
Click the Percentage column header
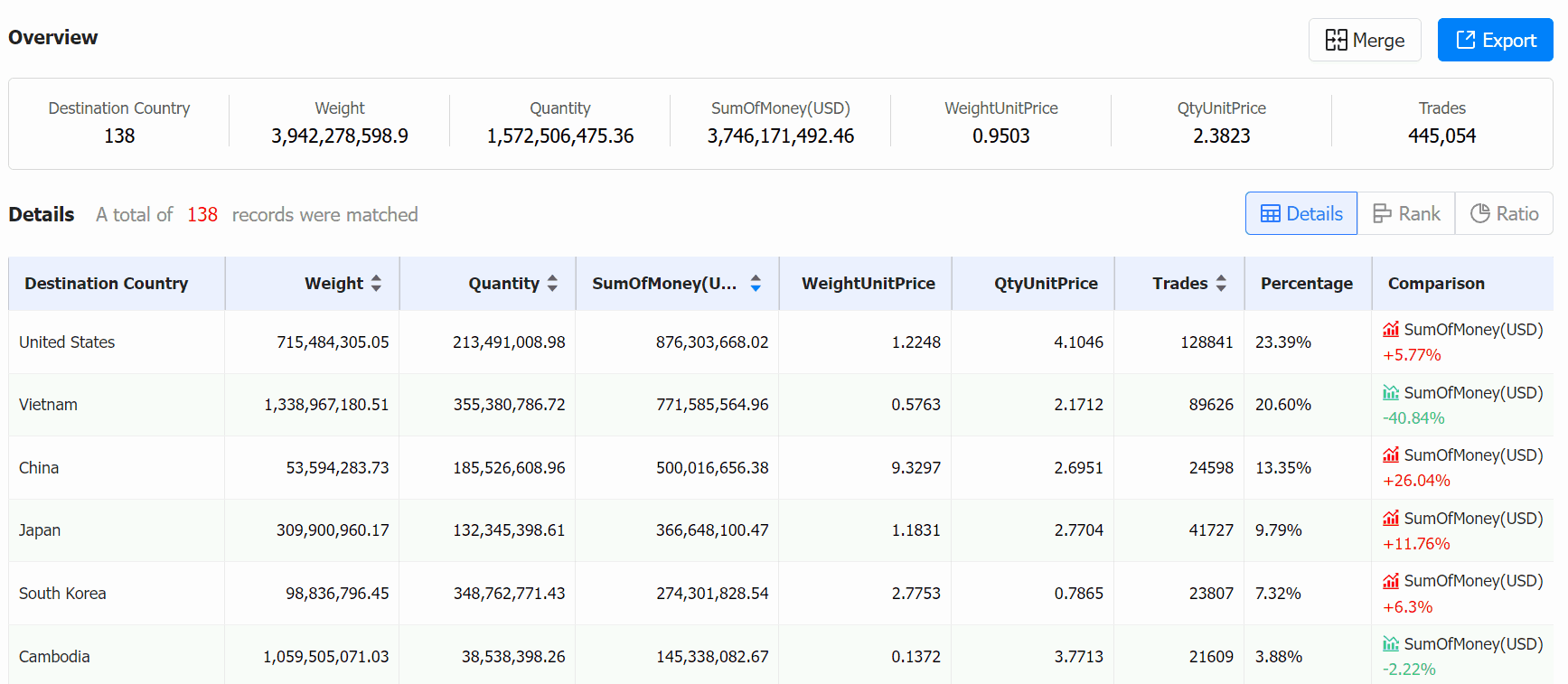pos(1307,283)
